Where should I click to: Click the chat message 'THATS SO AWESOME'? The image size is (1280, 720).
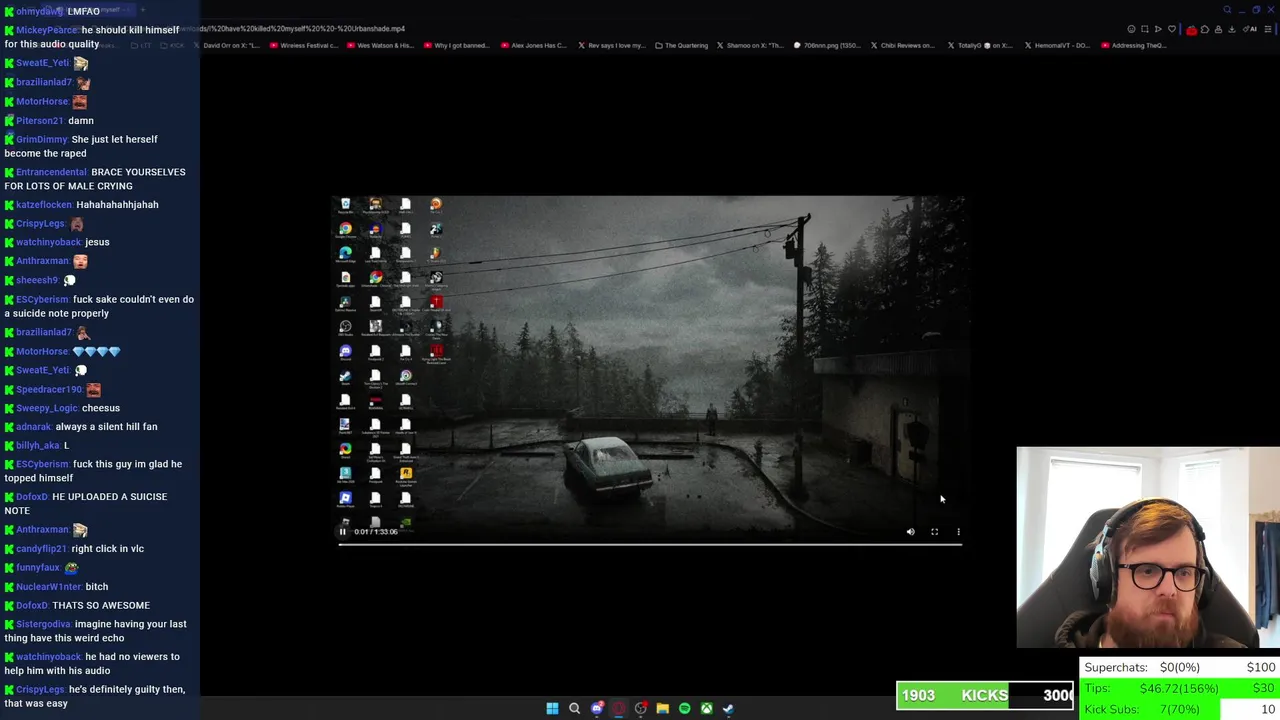click(101, 605)
